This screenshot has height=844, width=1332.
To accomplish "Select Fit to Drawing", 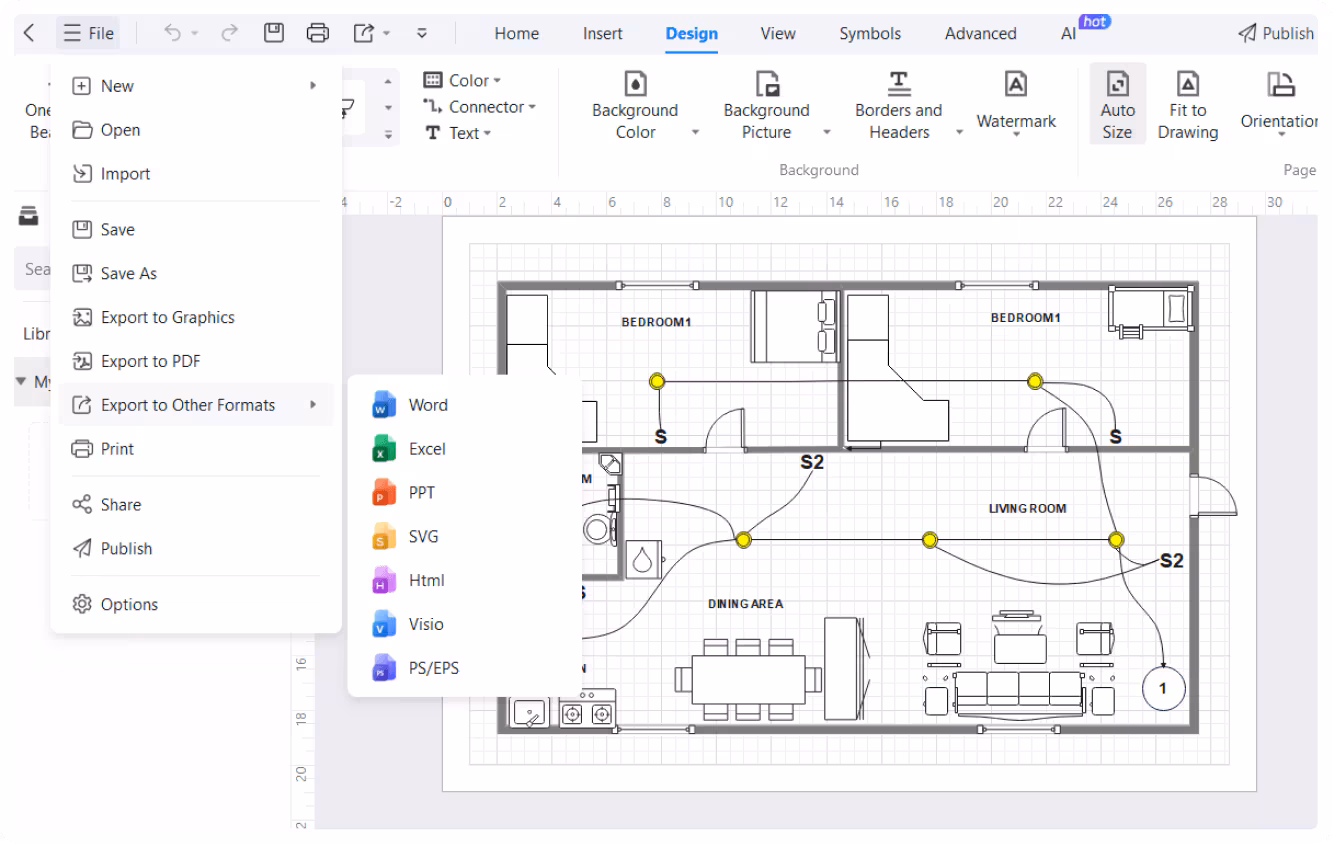I will tap(1186, 103).
